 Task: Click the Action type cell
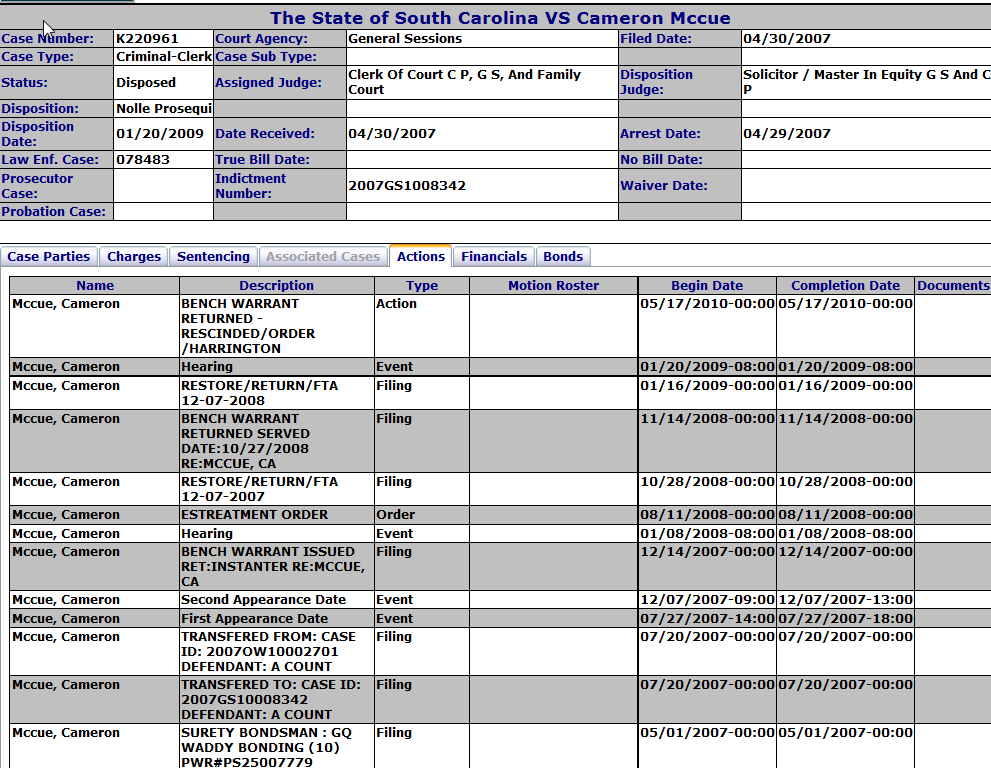pyautogui.click(x=396, y=303)
